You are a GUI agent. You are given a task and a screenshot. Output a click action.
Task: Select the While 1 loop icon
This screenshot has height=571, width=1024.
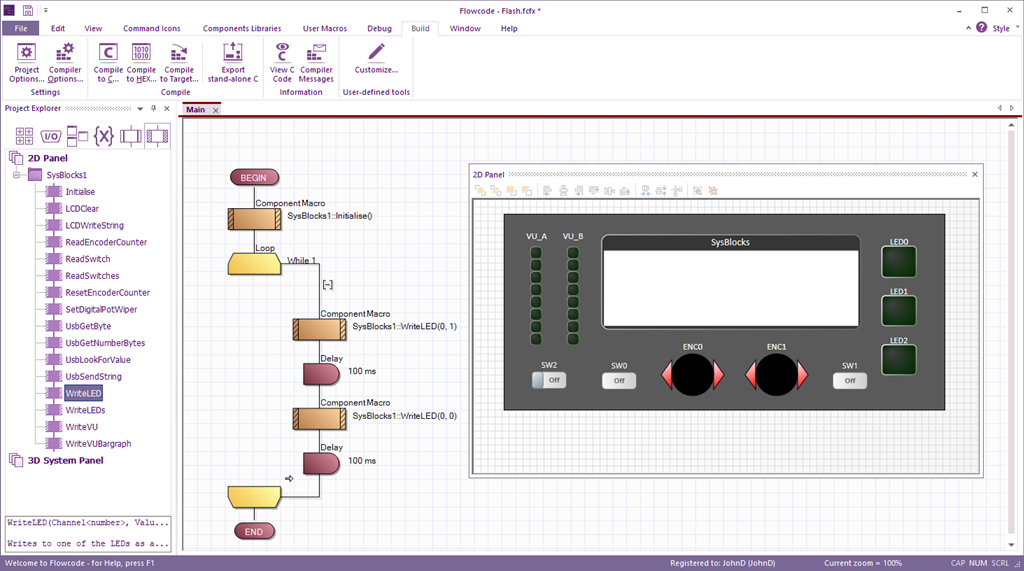pyautogui.click(x=255, y=264)
